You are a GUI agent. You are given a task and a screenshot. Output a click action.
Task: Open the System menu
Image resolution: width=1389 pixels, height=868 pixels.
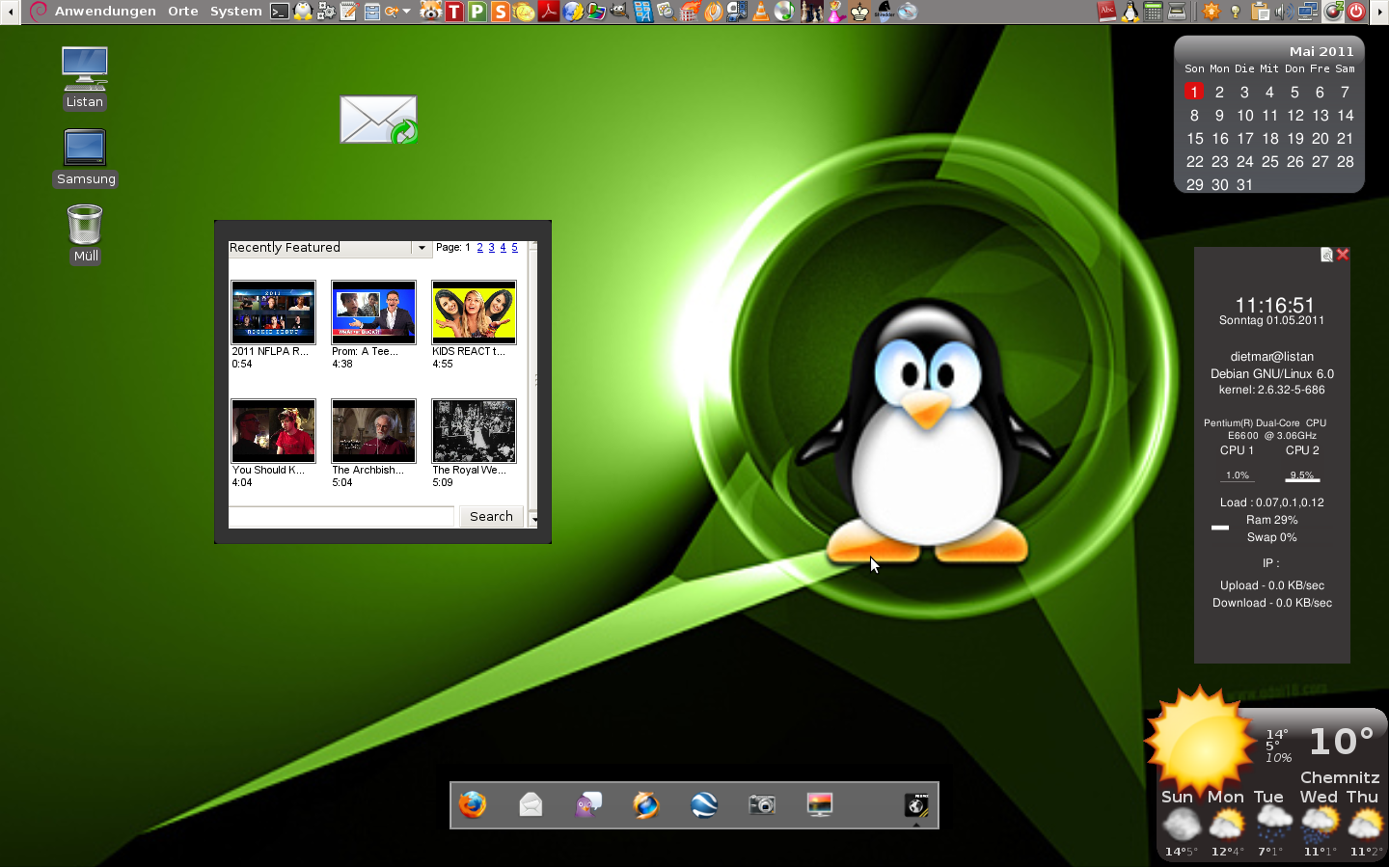point(236,12)
